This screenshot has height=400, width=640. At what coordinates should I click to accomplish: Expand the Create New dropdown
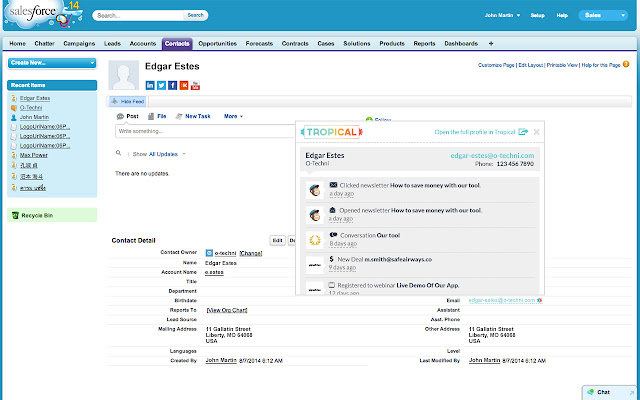[x=52, y=63]
